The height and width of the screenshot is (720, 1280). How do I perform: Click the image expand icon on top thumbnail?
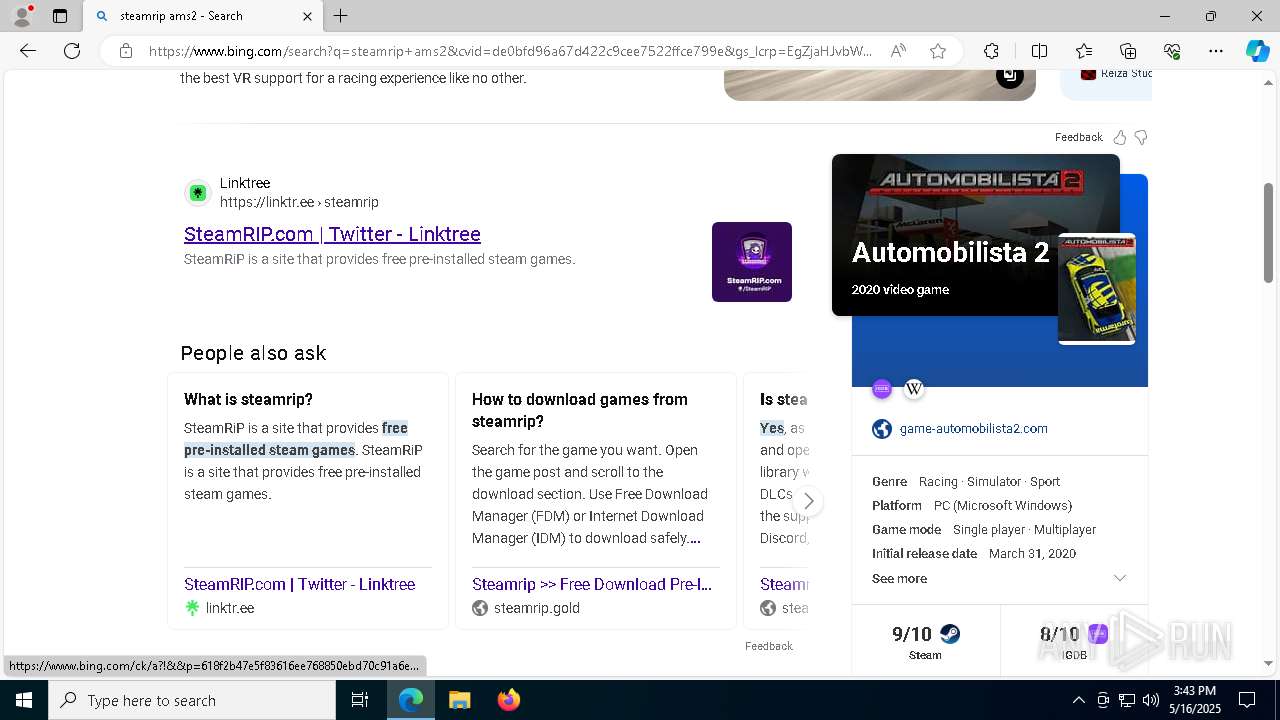[1010, 75]
